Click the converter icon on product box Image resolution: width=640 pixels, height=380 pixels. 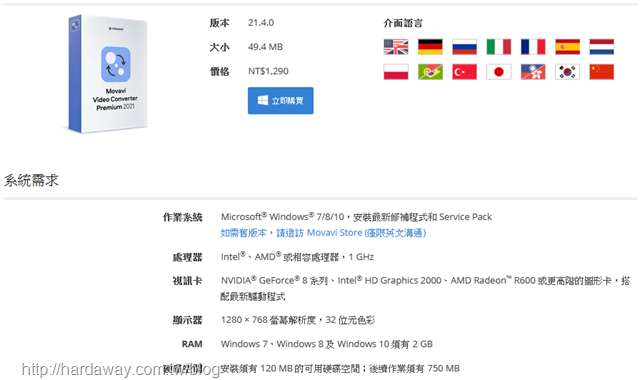tap(116, 64)
